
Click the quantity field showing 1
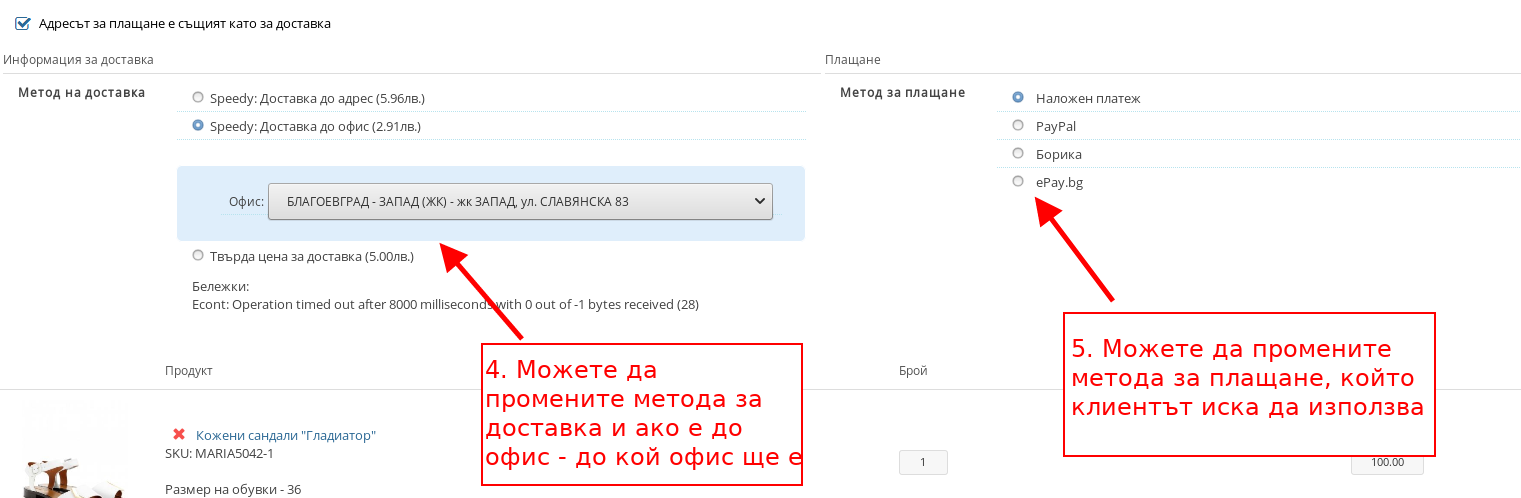click(x=922, y=463)
